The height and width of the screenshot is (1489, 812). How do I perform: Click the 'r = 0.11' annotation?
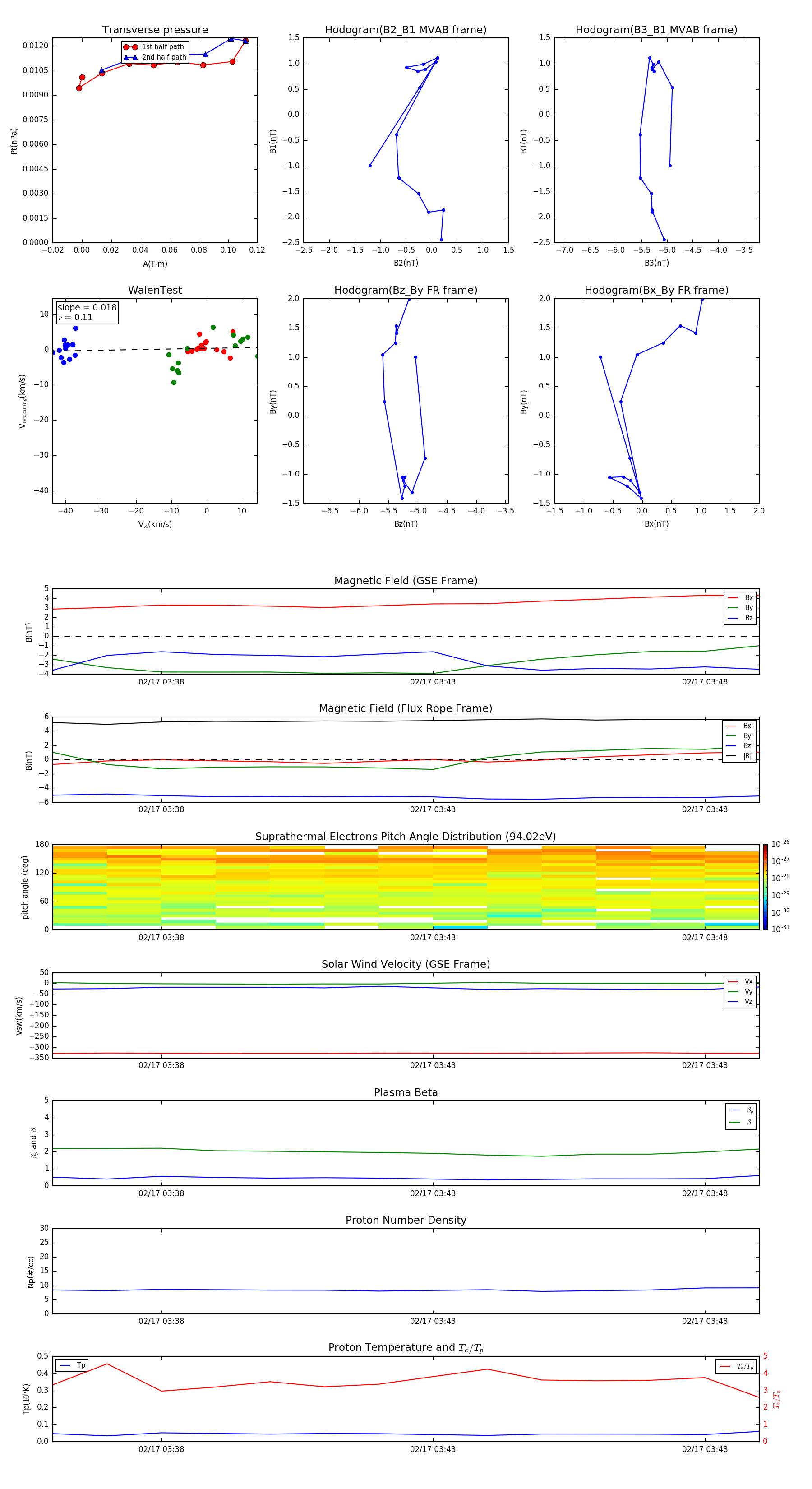(x=75, y=317)
